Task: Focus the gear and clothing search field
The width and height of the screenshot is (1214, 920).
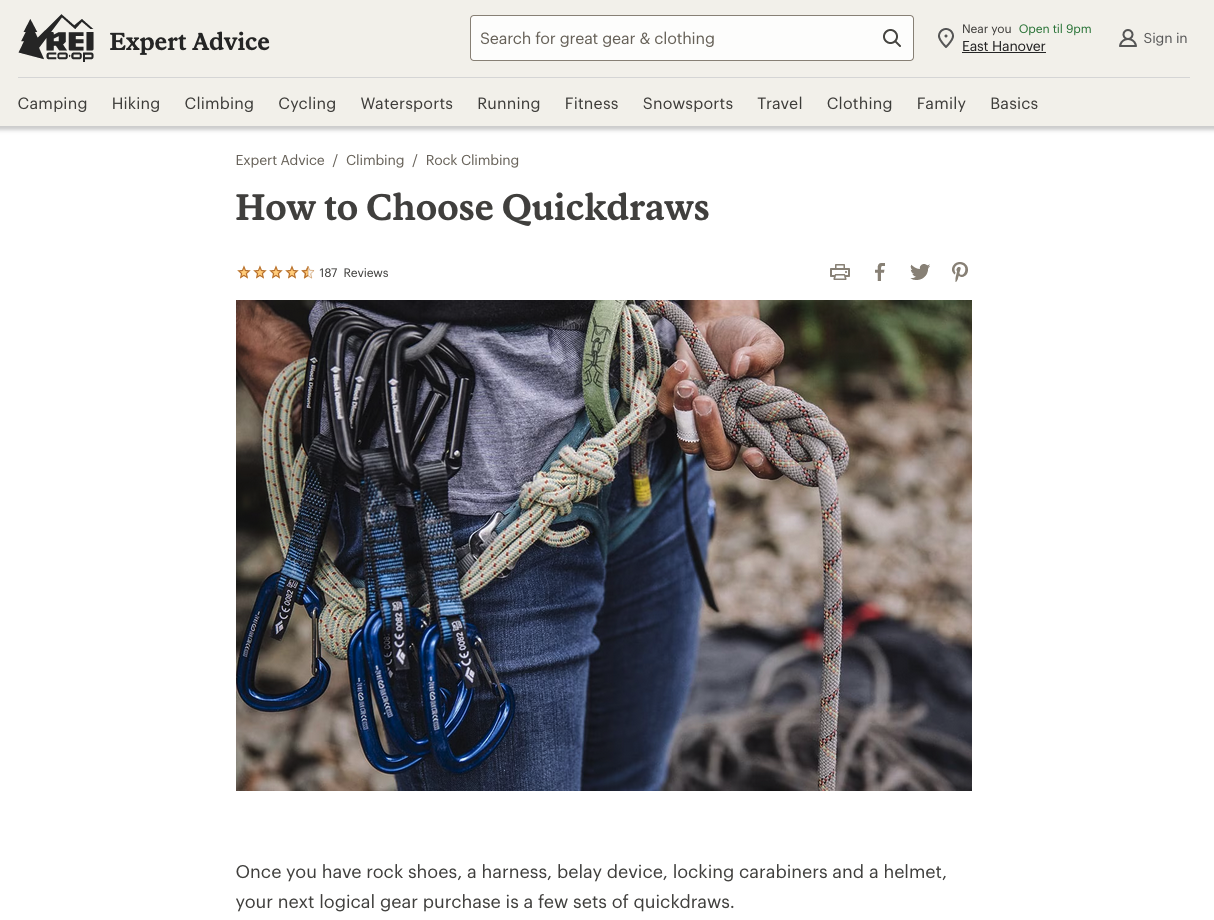Action: [x=676, y=38]
